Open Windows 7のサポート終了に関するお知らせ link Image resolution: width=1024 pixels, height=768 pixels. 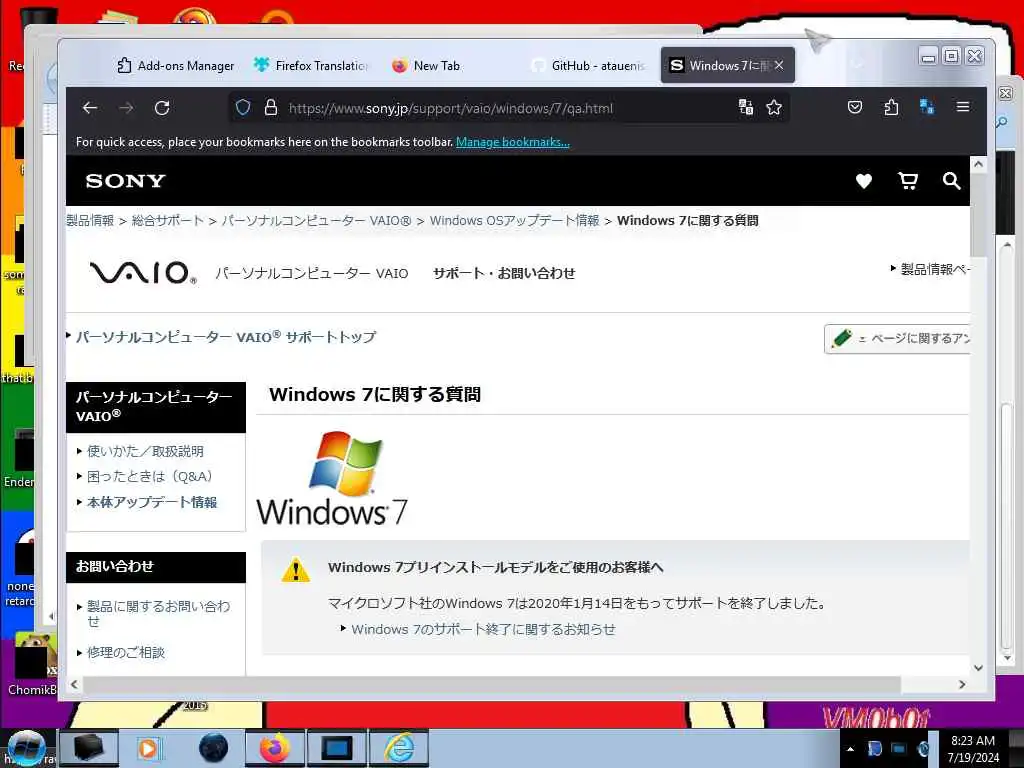tap(483, 629)
